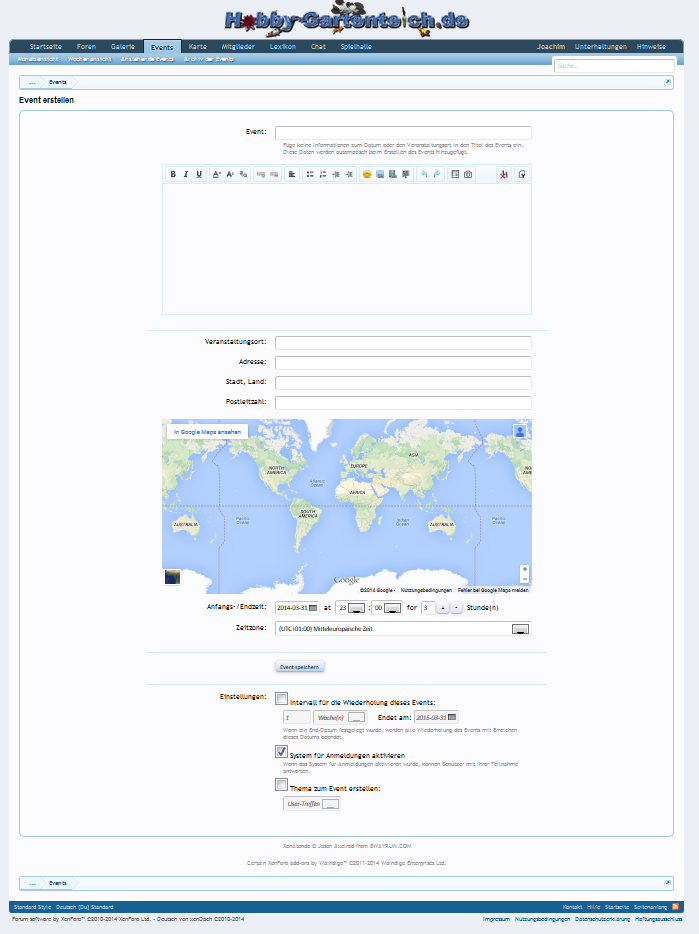Viewport: 699px width, 934px height.
Task: Open the end date calendar icon
Action: [452, 717]
